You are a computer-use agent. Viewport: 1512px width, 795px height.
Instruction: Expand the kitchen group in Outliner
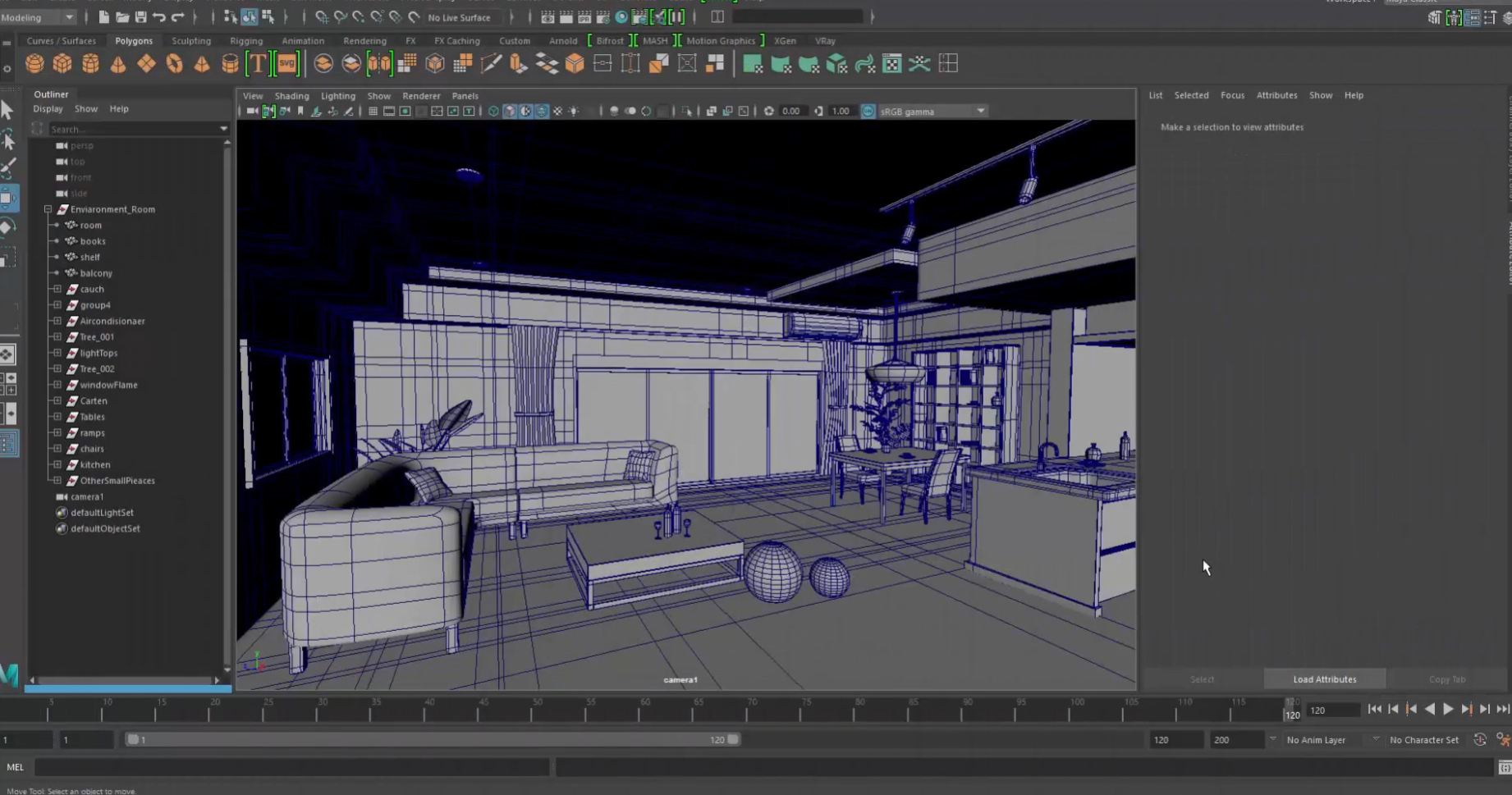point(57,464)
